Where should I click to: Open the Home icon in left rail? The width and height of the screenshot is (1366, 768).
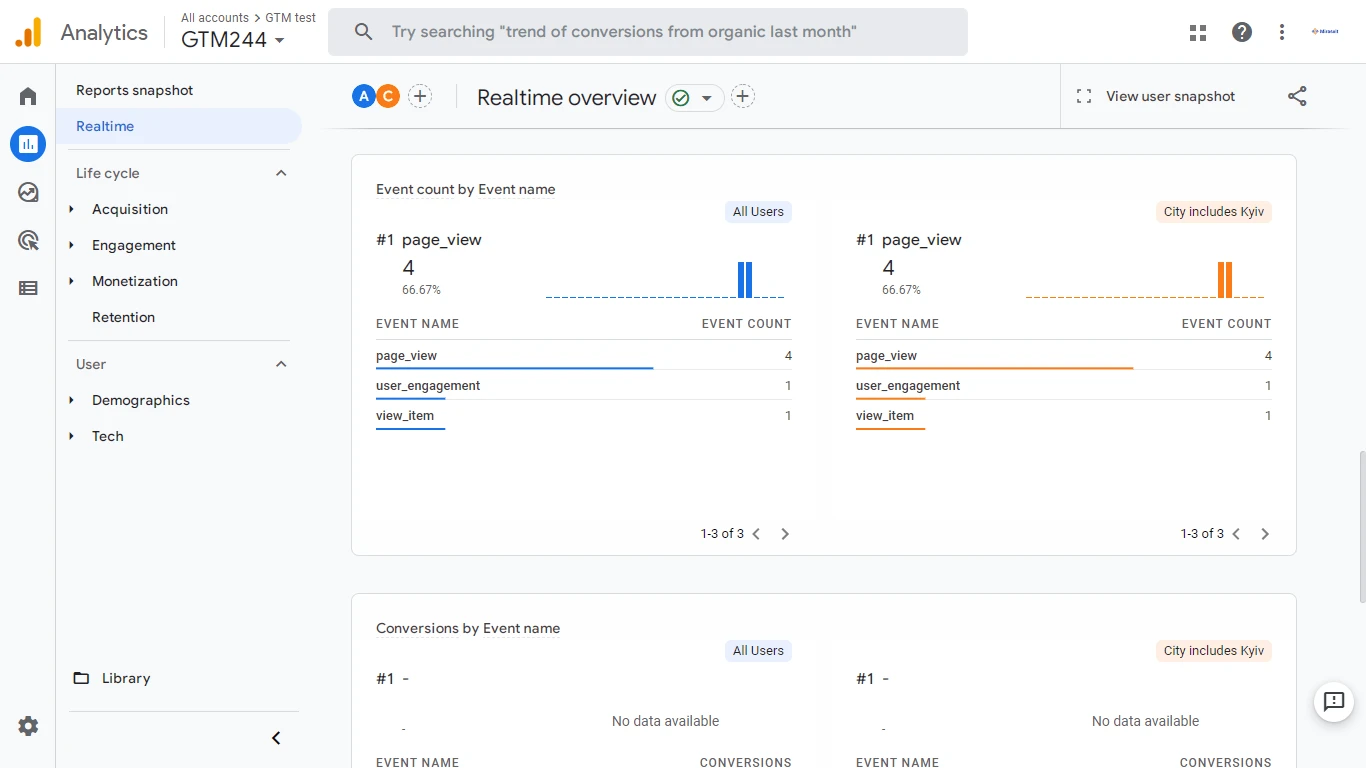[28, 97]
